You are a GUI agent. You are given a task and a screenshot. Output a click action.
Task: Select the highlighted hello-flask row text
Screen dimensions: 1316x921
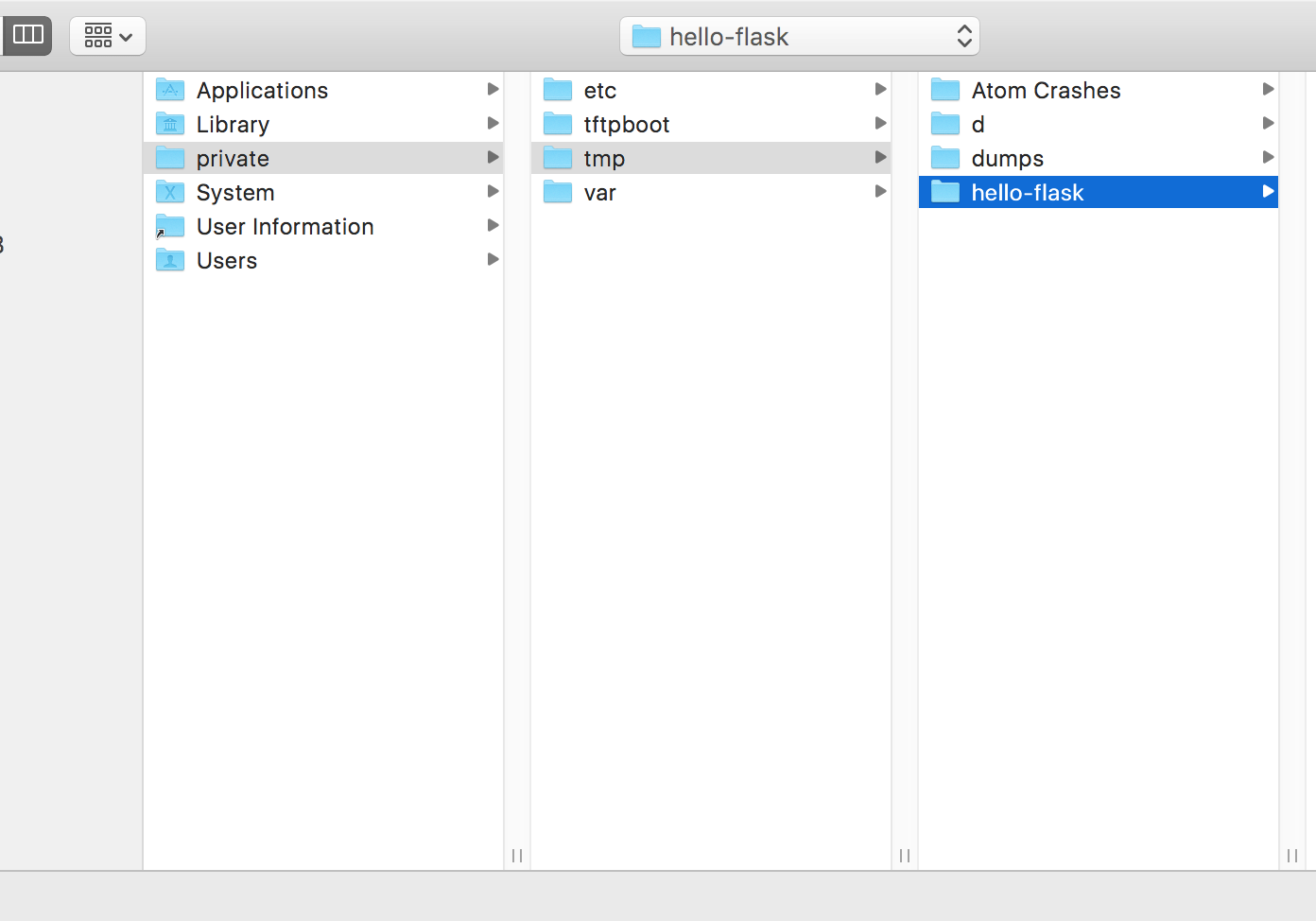click(1028, 193)
